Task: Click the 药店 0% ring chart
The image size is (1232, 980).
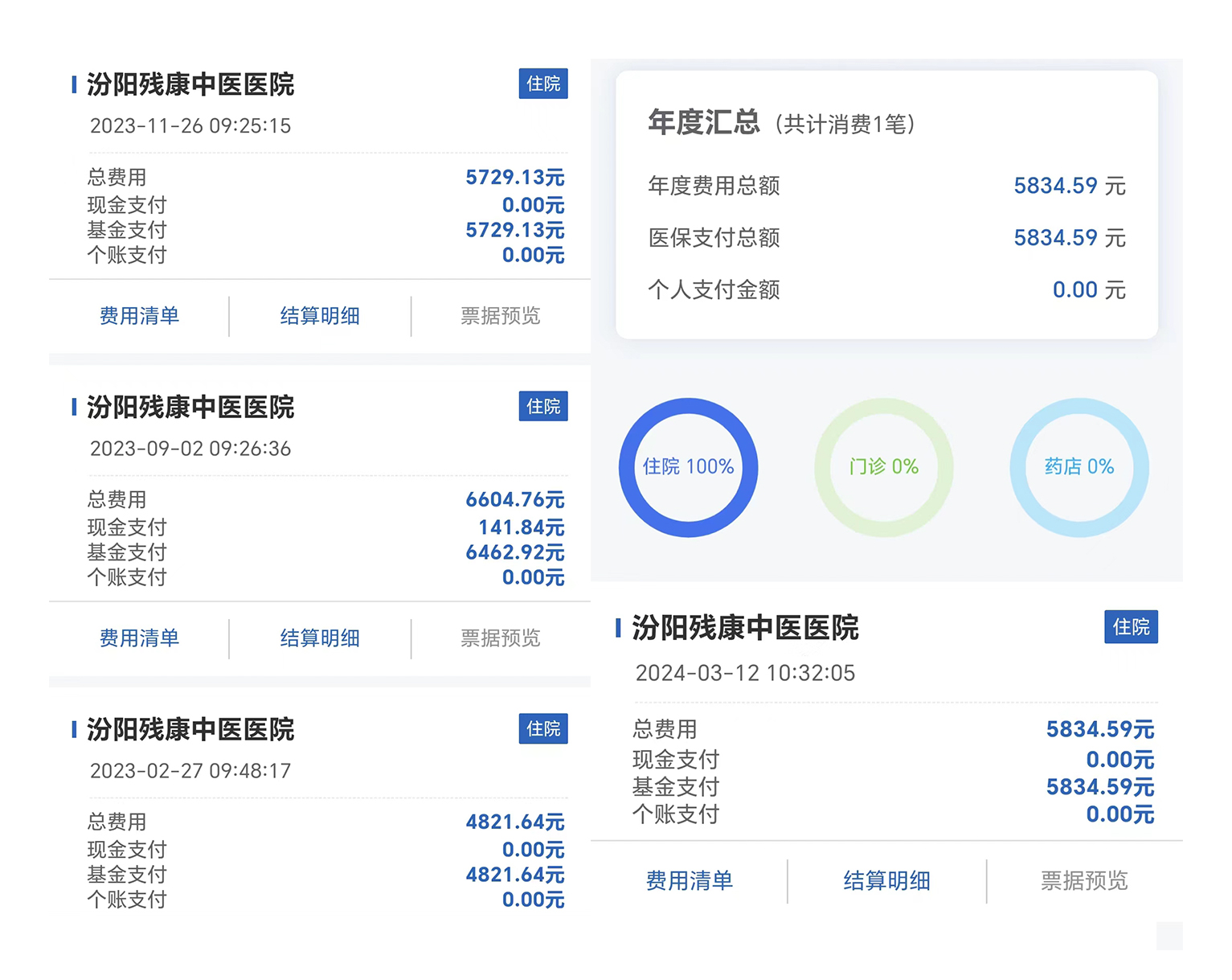Action: click(1079, 467)
